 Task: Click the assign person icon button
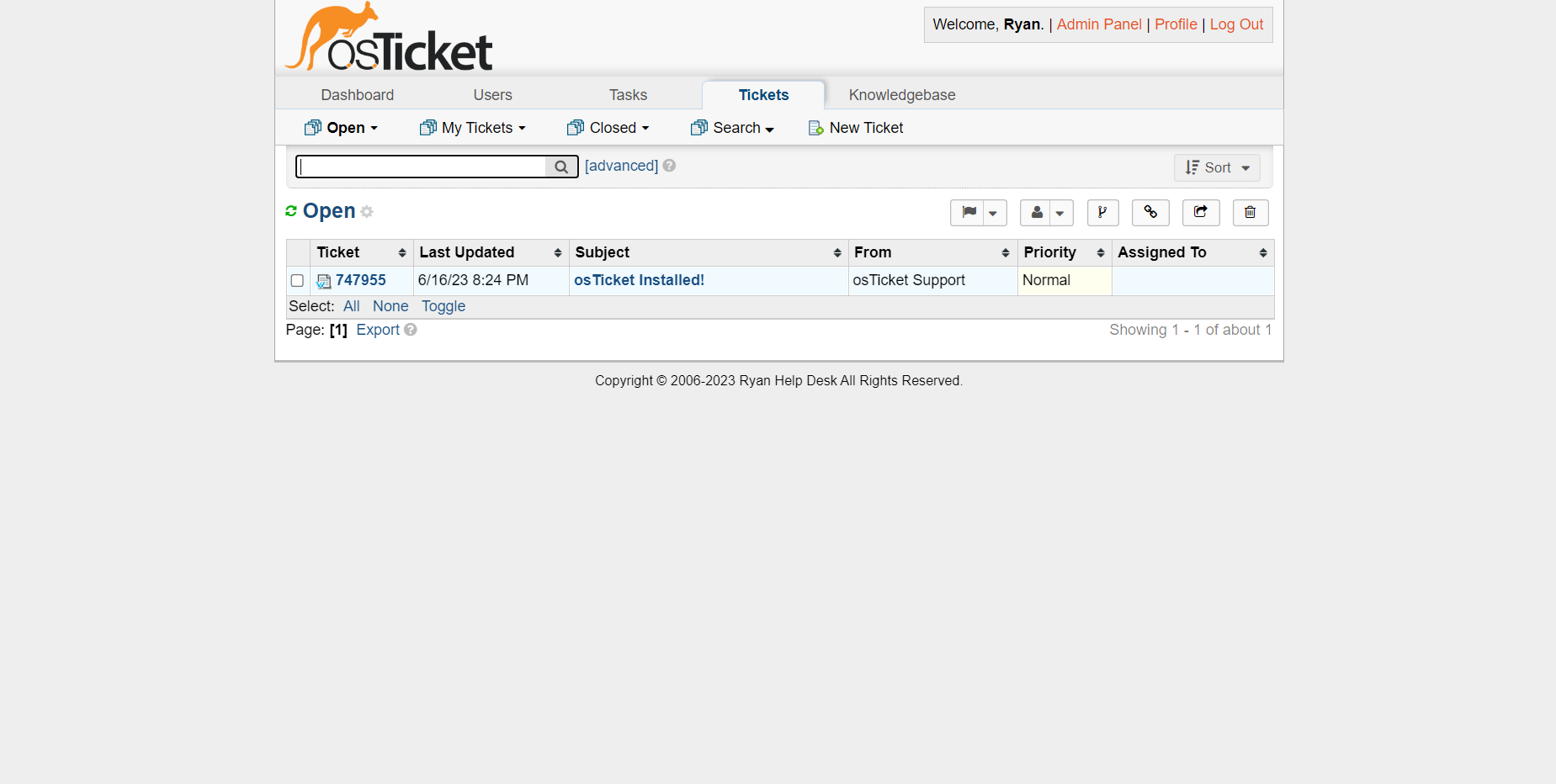[1037, 213]
